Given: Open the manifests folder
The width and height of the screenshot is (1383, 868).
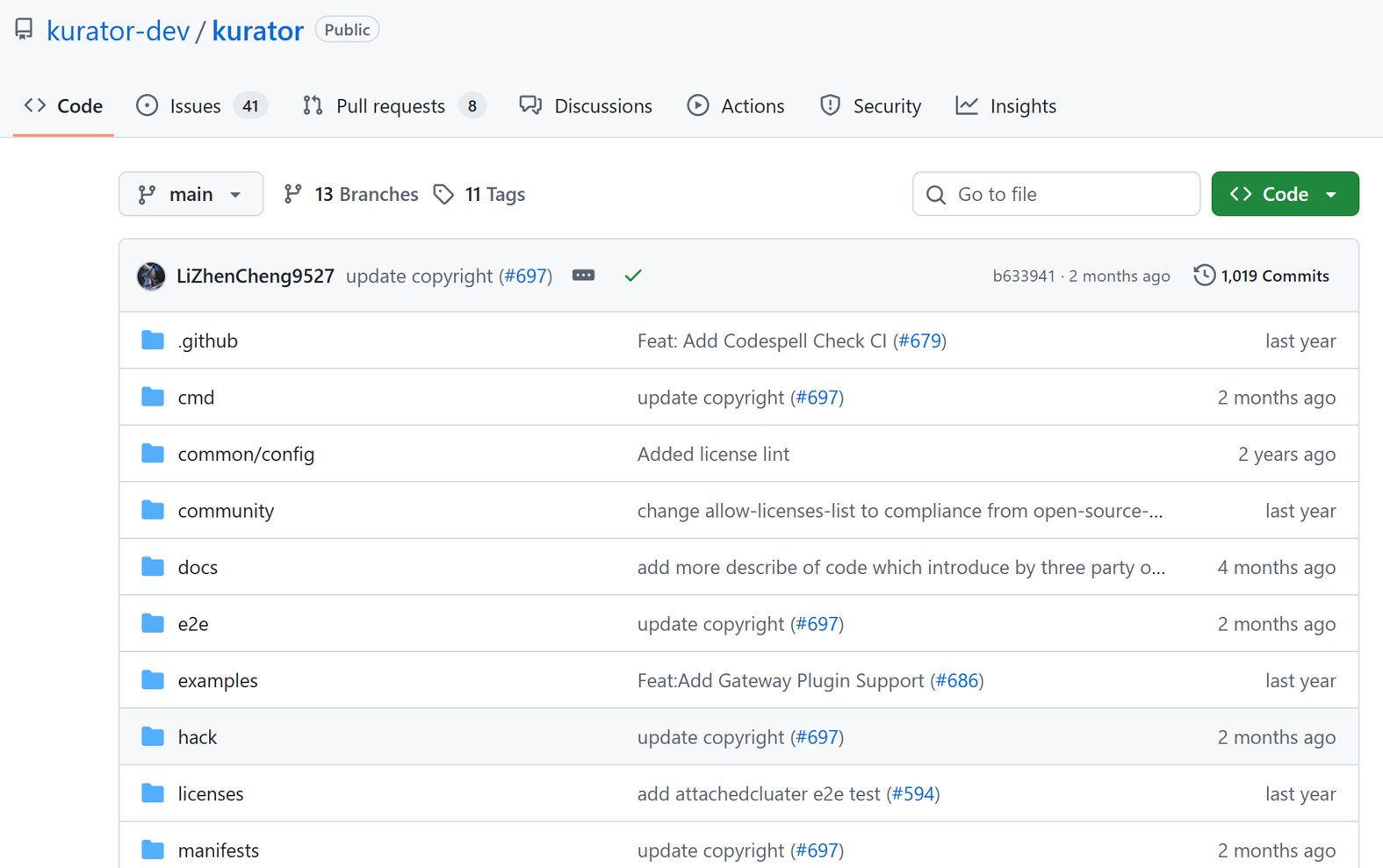Looking at the screenshot, I should point(219,850).
